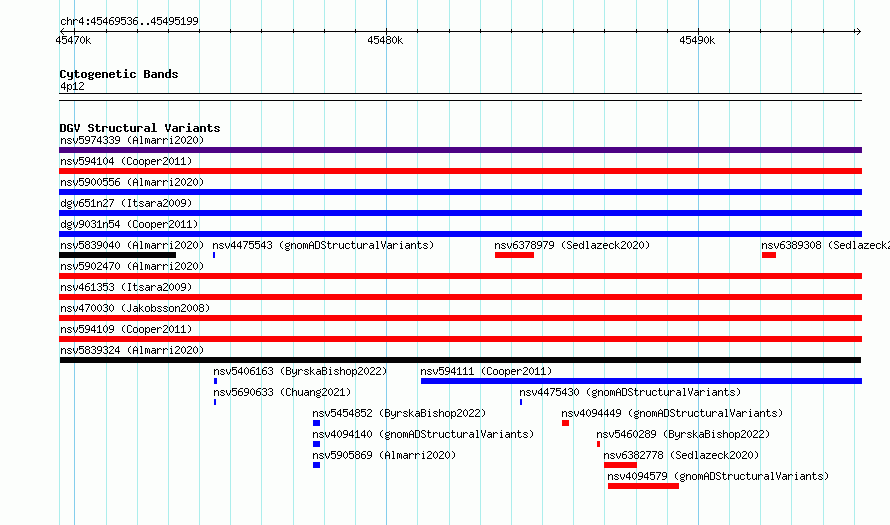Open variant label nsv5900556 (Almarri2020)
The height and width of the screenshot is (525, 890).
(132, 182)
